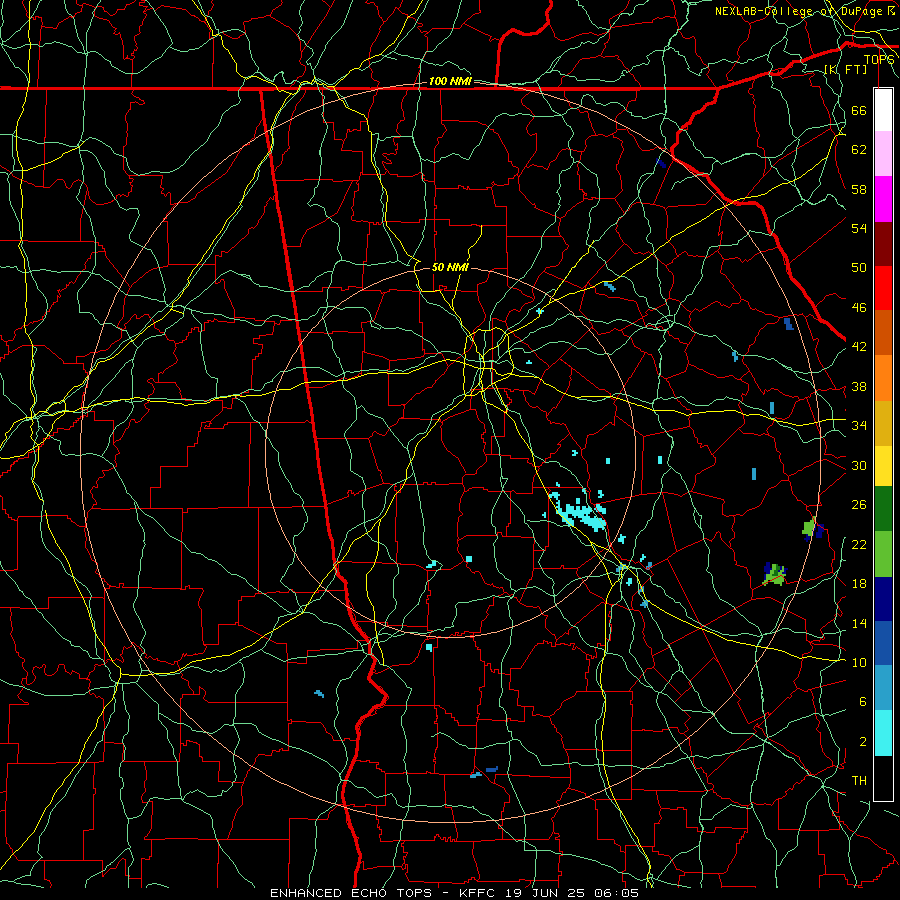900x900 pixels.
Task: Click the "100 NMI" range ring label
Action: pyautogui.click(x=450, y=82)
